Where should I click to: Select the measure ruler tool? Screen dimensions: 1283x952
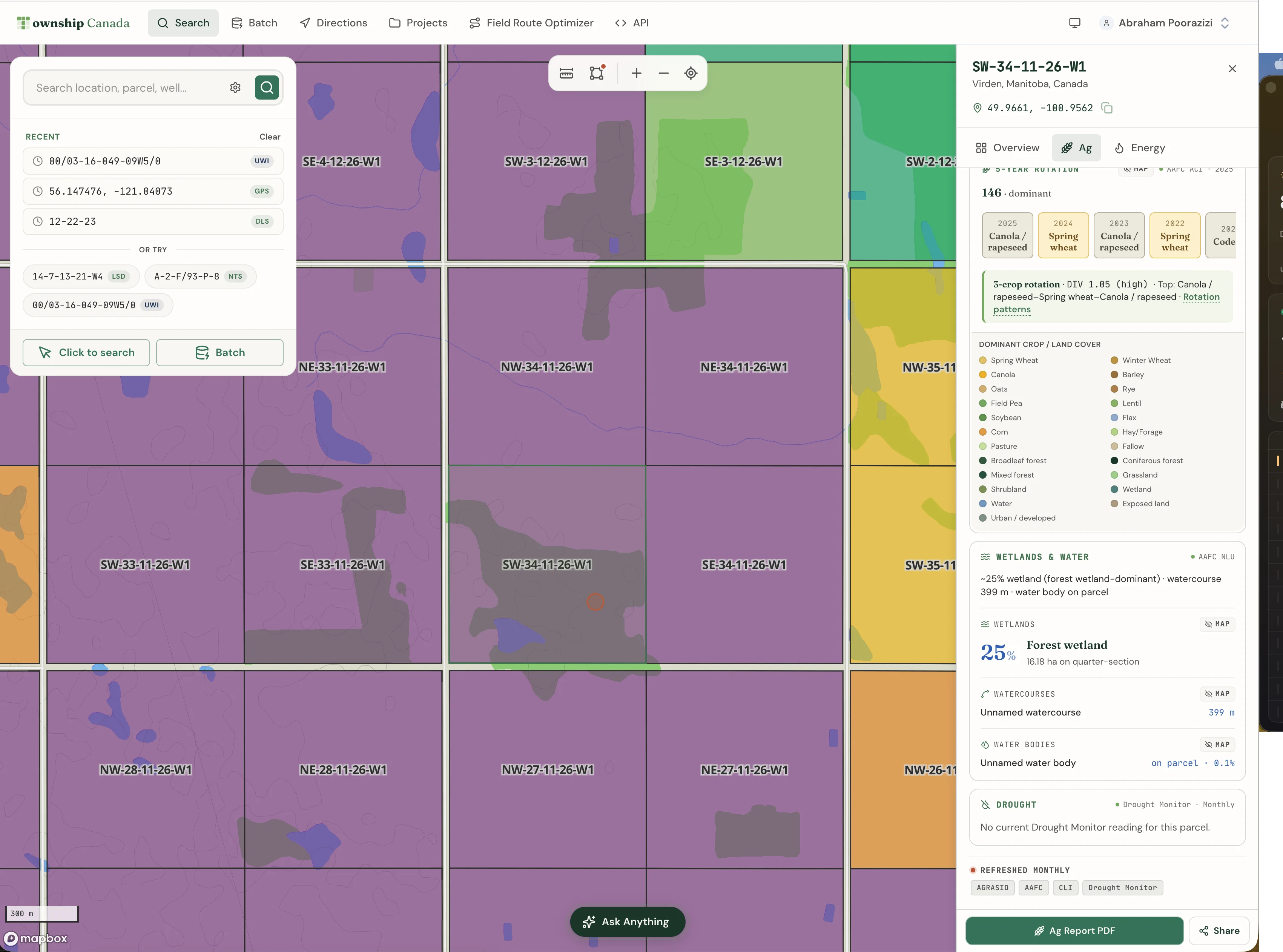pos(566,73)
